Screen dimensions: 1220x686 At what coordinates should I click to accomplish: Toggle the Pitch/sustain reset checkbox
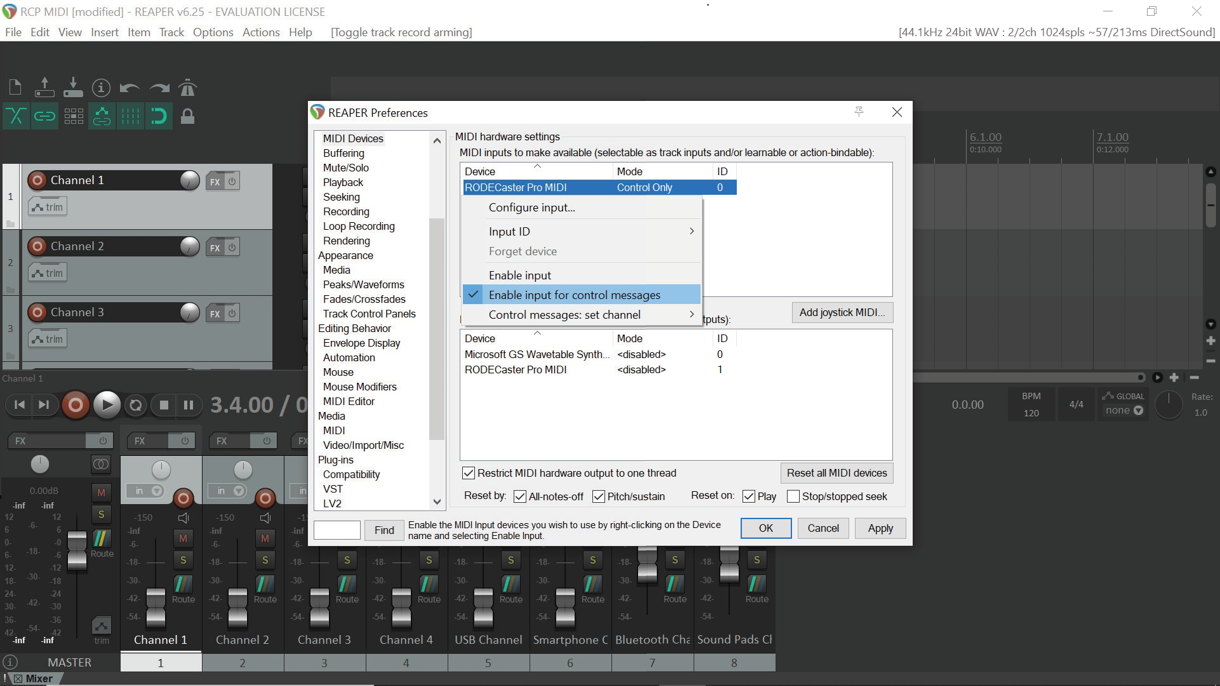598,497
